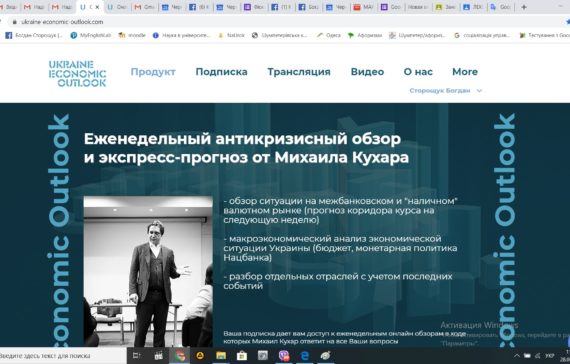Open the MyEnglishLab bookmark
570x364 pixels.
click(x=91, y=35)
